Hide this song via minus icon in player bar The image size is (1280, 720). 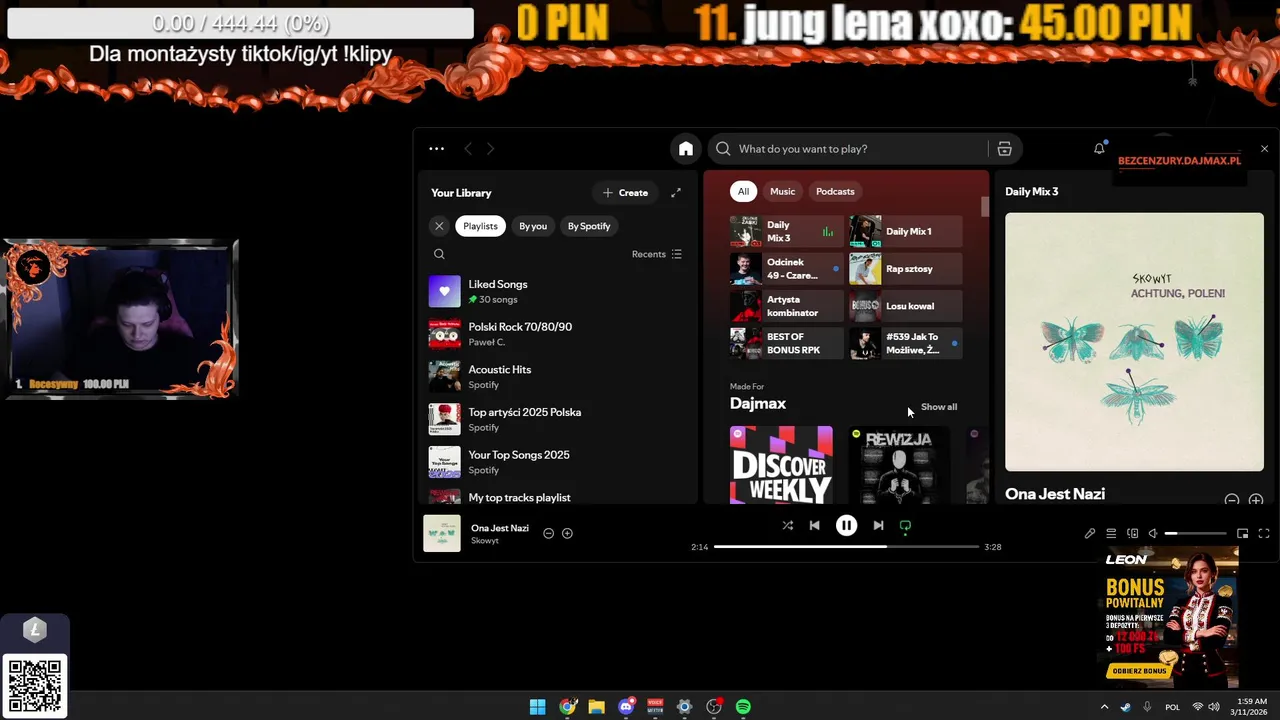pos(548,533)
